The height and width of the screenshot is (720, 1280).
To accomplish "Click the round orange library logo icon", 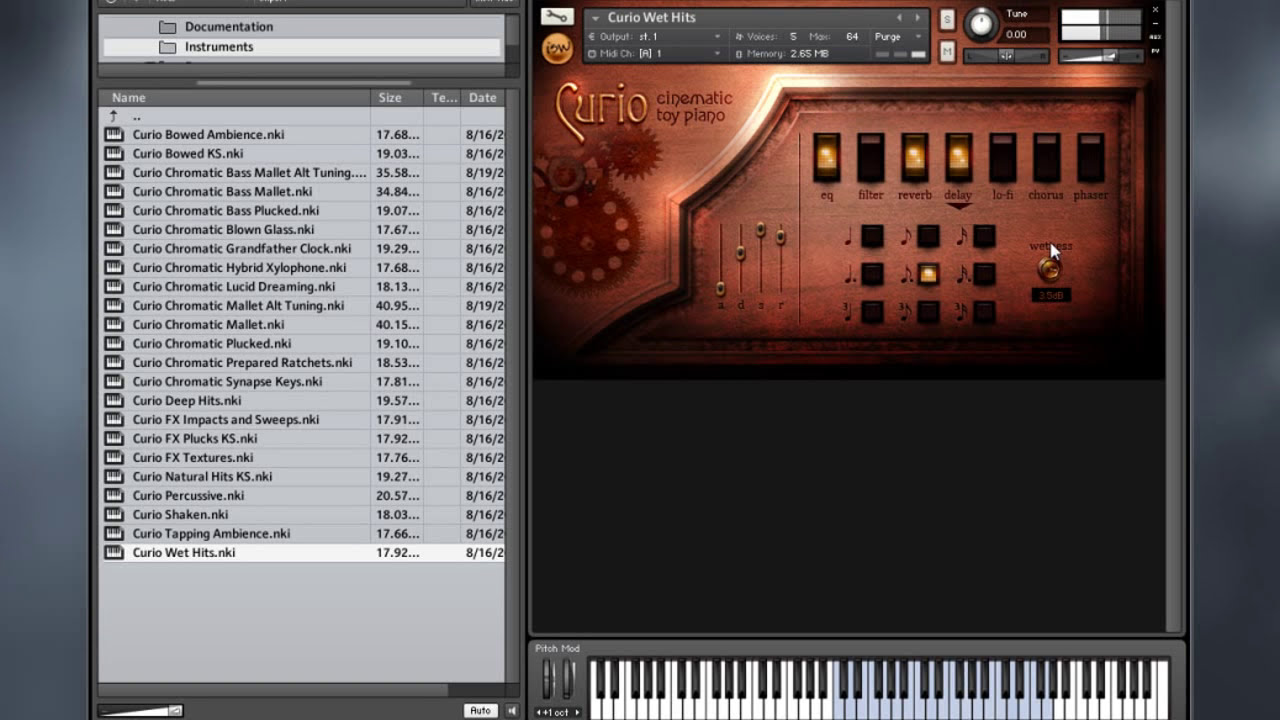I will click(x=557, y=48).
